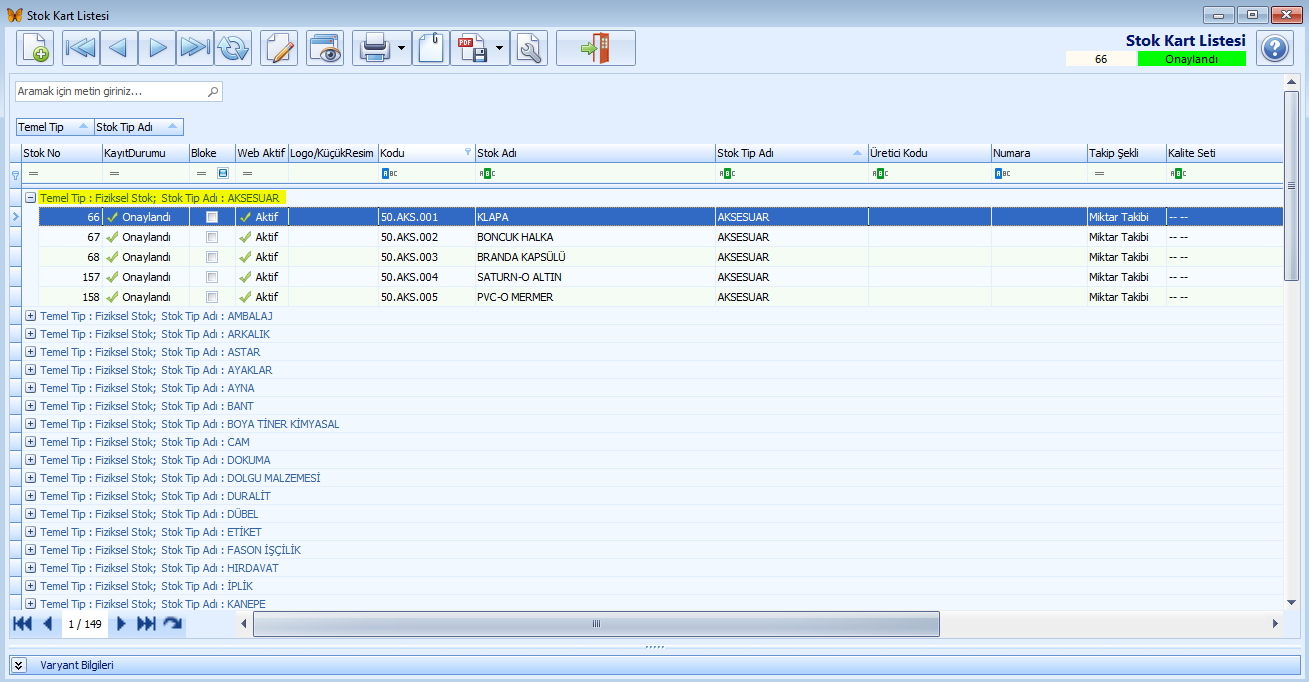
Task: Sort by Stok Adı column header
Action: click(594, 153)
